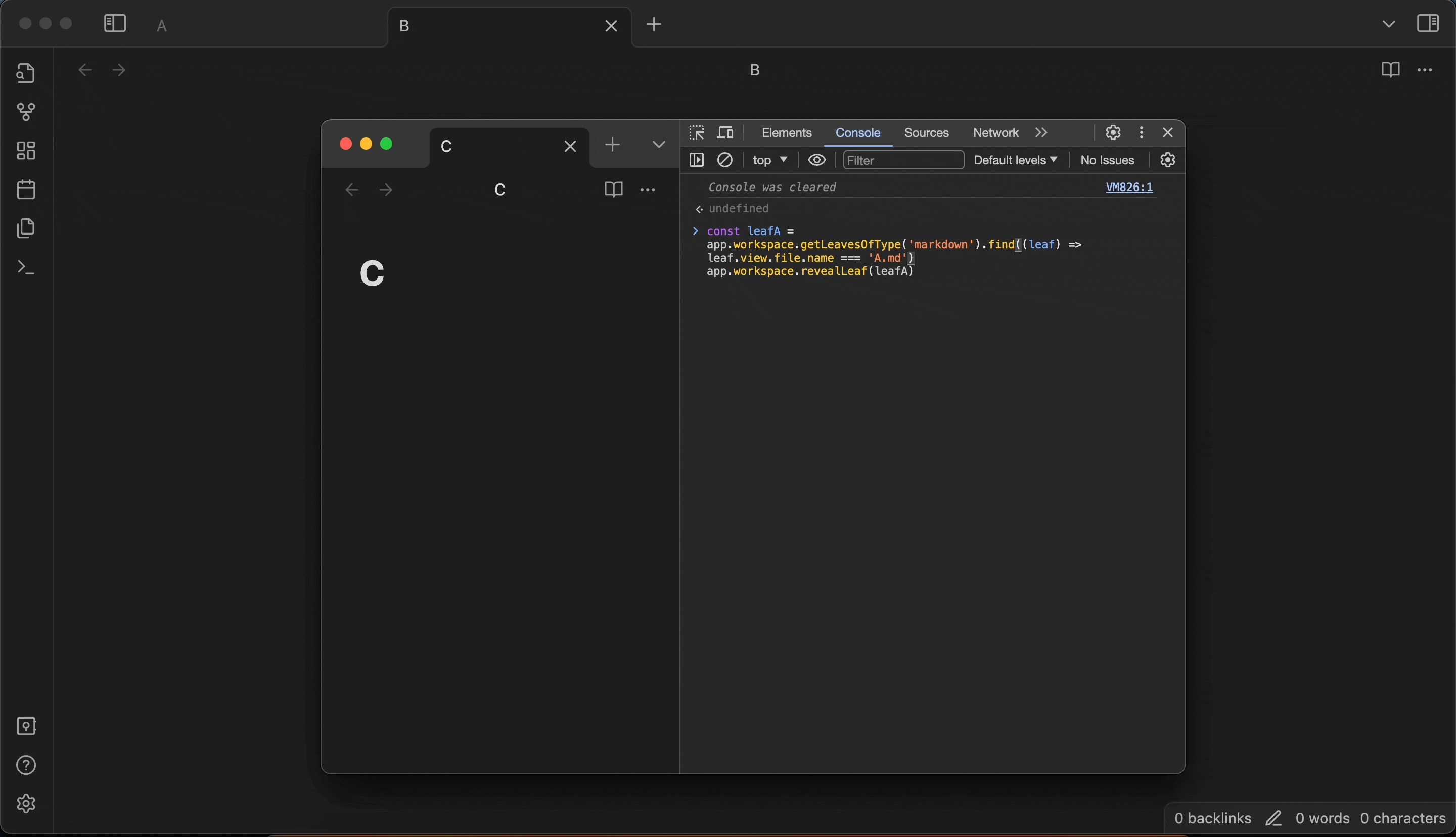The image size is (1456, 837).
Task: Toggle left sidebar in main window
Action: coord(115,24)
